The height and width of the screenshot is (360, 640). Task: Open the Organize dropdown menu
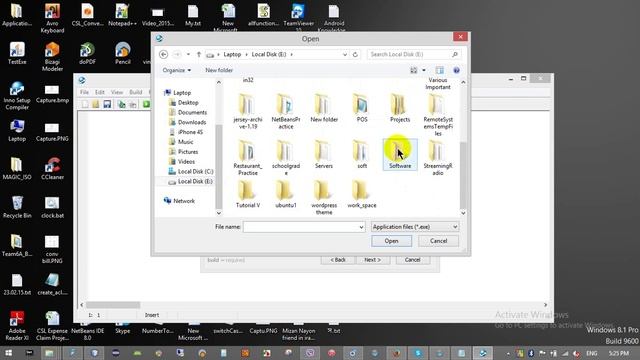pos(176,70)
